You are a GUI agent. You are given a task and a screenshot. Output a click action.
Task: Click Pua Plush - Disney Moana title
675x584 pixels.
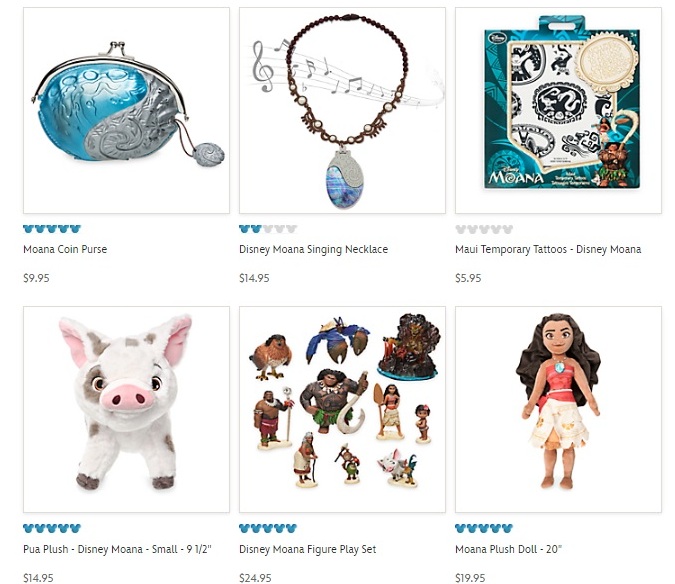[x=118, y=549]
